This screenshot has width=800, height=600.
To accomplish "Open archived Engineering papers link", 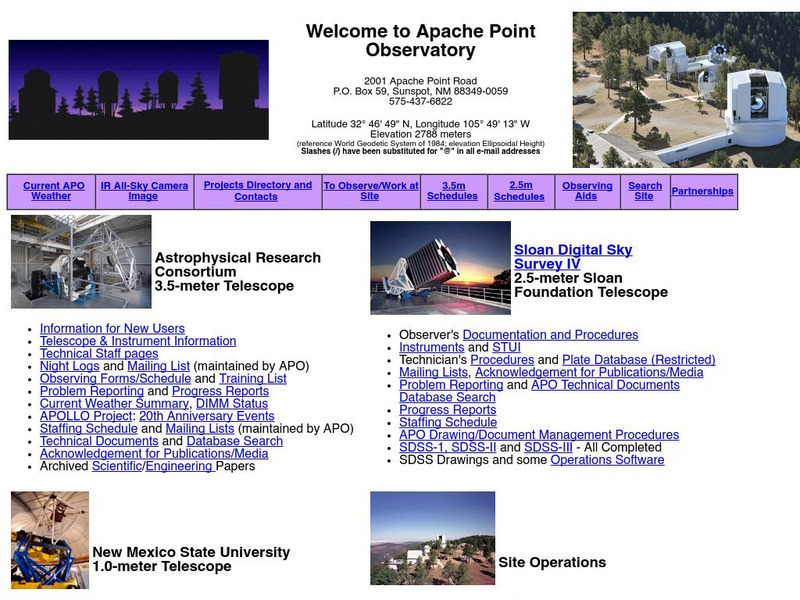I will pos(179,466).
